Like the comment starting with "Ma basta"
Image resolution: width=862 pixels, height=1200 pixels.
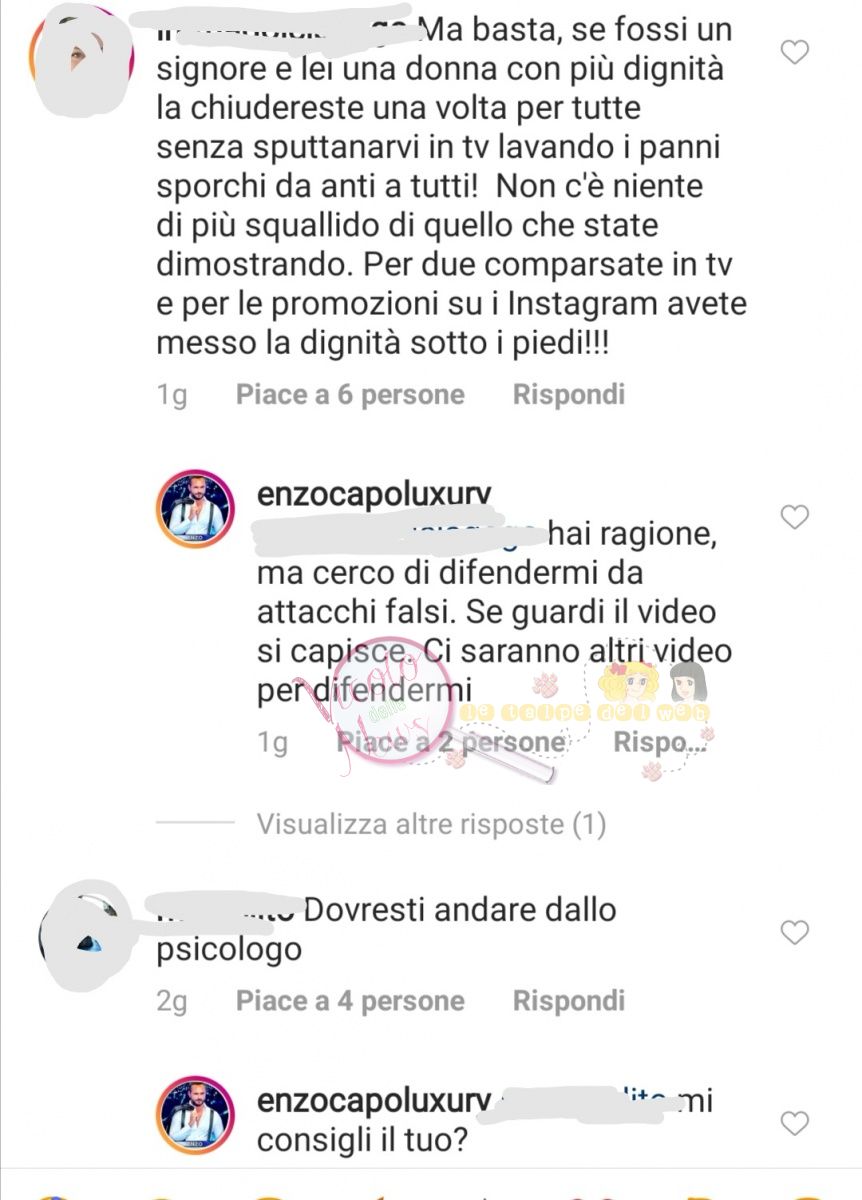click(x=794, y=52)
